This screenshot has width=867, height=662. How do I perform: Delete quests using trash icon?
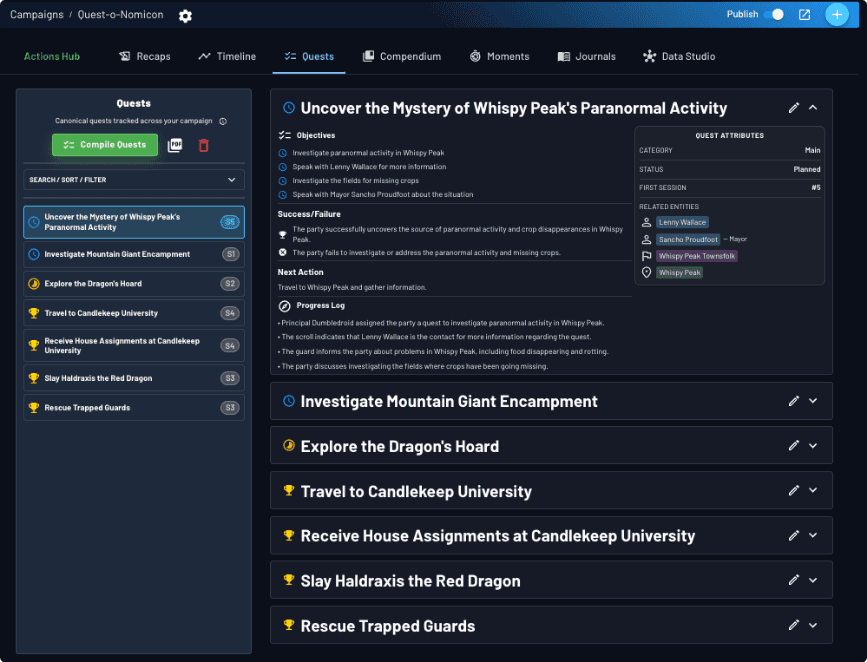(203, 145)
